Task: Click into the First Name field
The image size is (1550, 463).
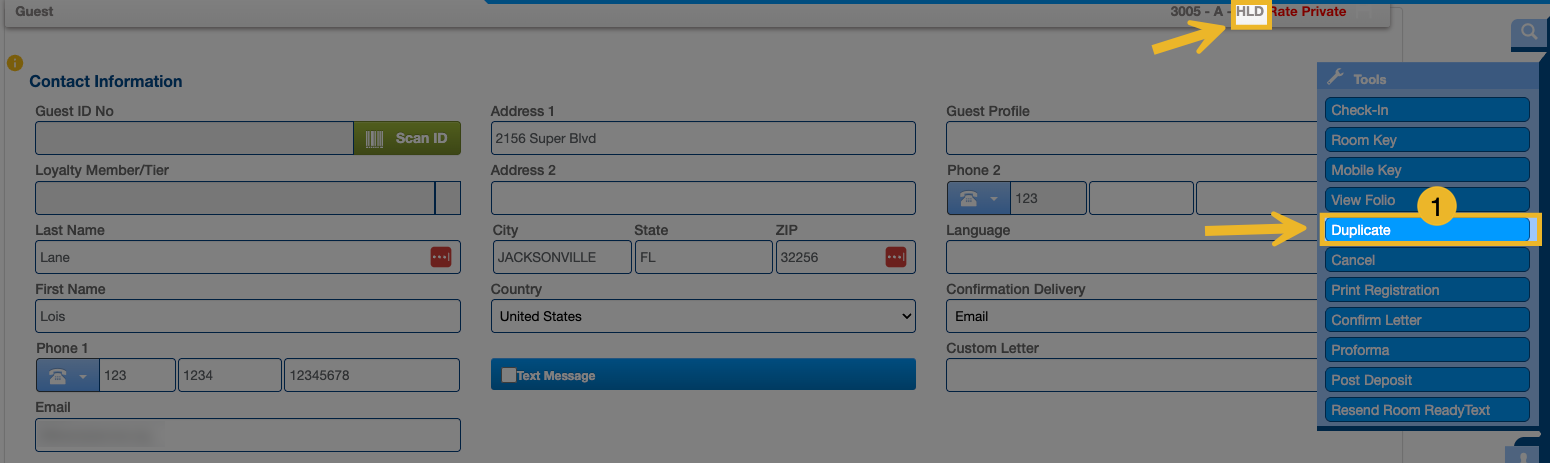Action: (x=247, y=316)
